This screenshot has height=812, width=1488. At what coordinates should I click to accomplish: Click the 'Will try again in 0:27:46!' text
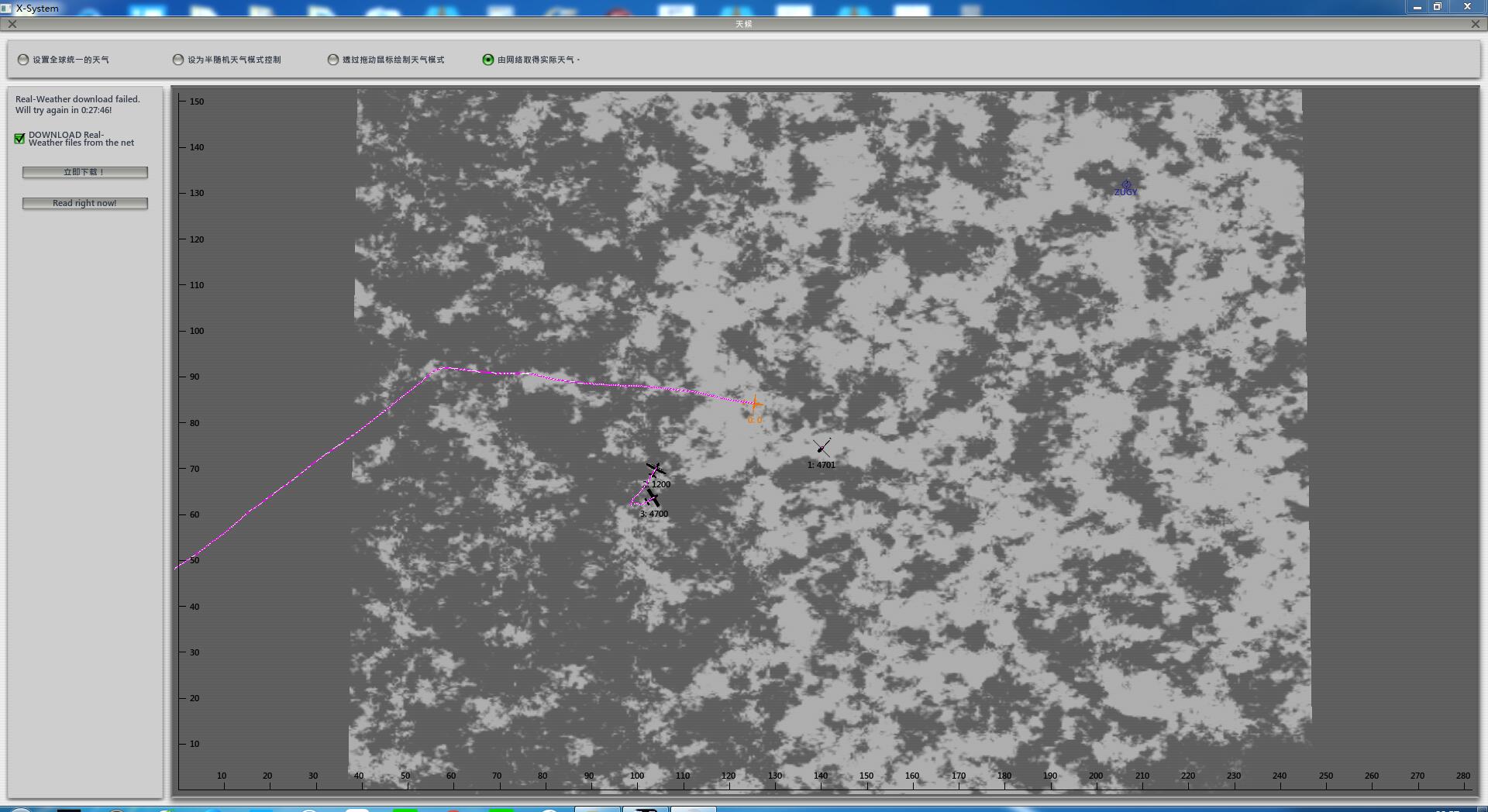coord(64,110)
